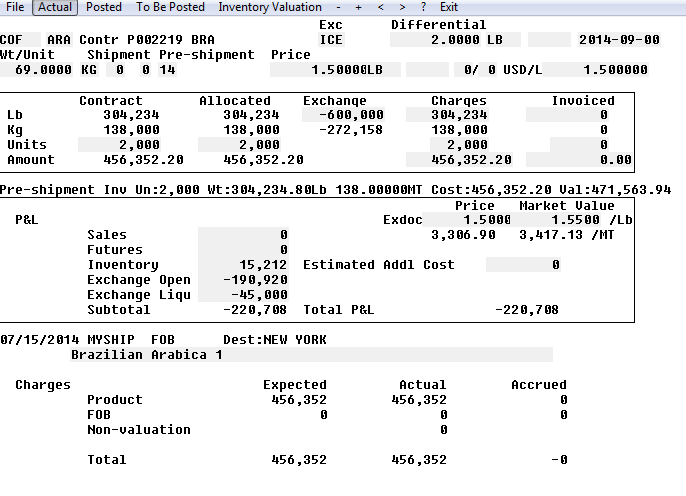Open help with the ? menu item
686x496 pixels.
423,7
